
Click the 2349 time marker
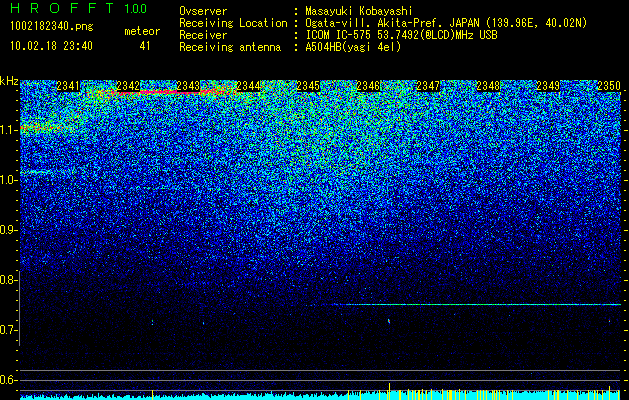click(x=548, y=86)
